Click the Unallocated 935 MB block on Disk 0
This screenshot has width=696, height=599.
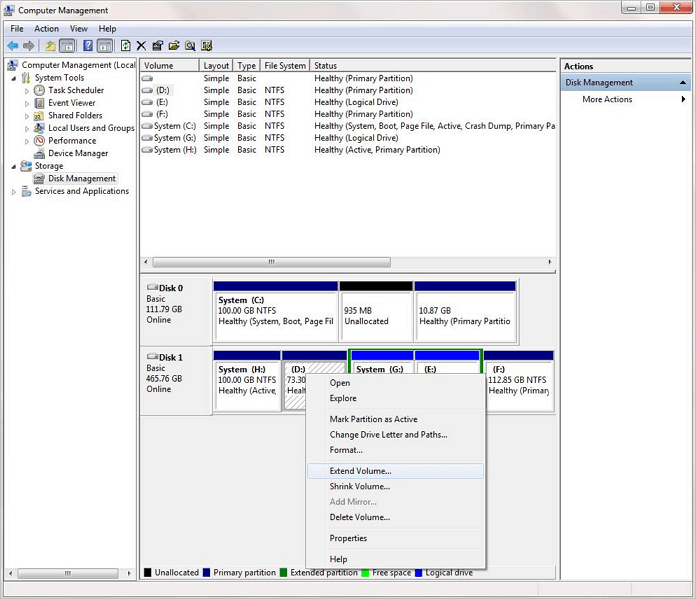point(375,316)
